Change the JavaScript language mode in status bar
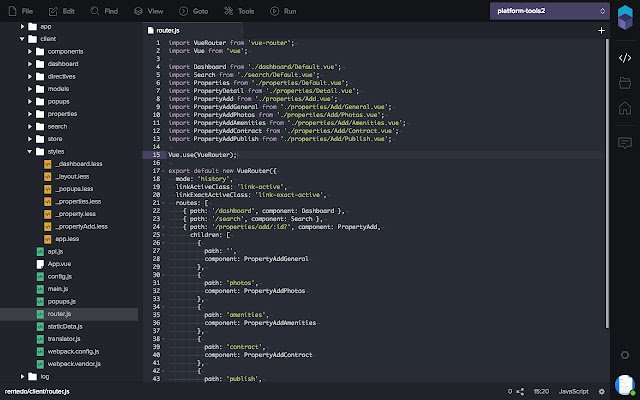The width and height of the screenshot is (640, 400). point(573,391)
